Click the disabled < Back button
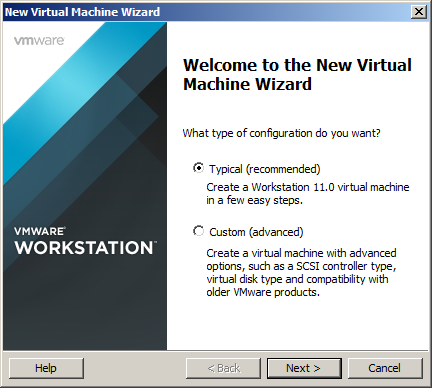432x388 pixels. pyautogui.click(x=223, y=368)
